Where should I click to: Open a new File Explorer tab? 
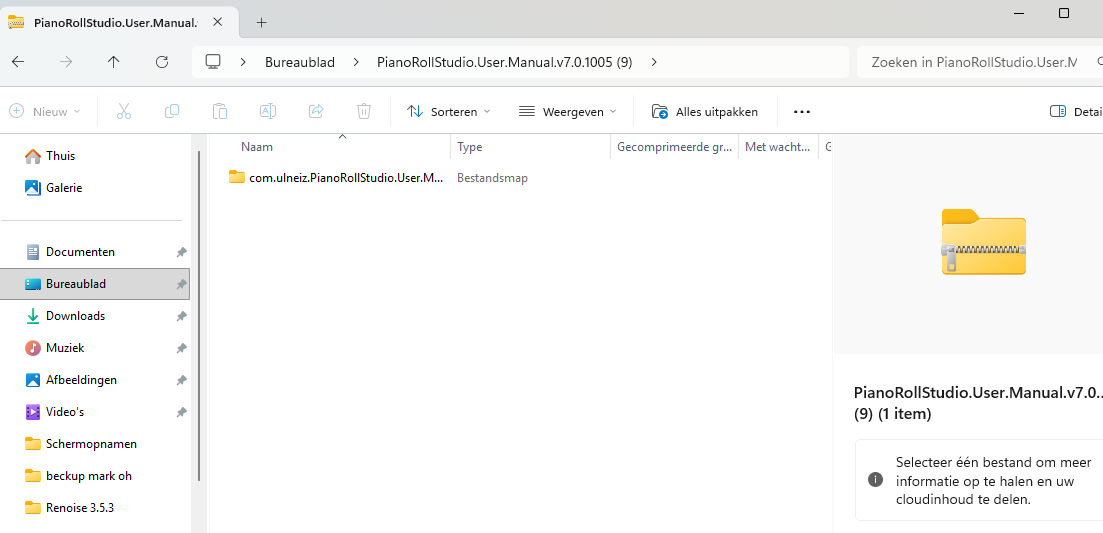[262, 22]
